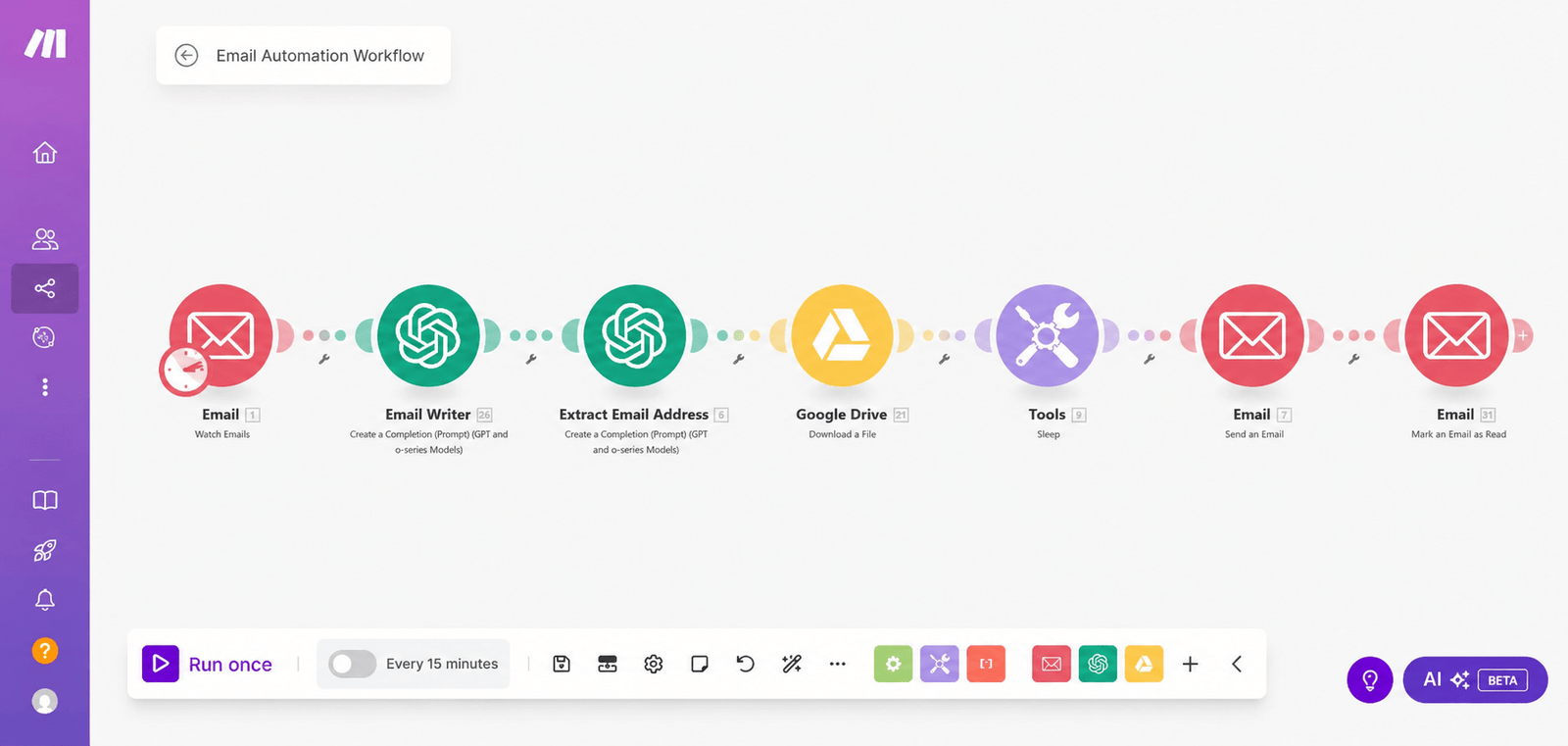Click the Mark an Email as Read subtitle

(x=1459, y=434)
